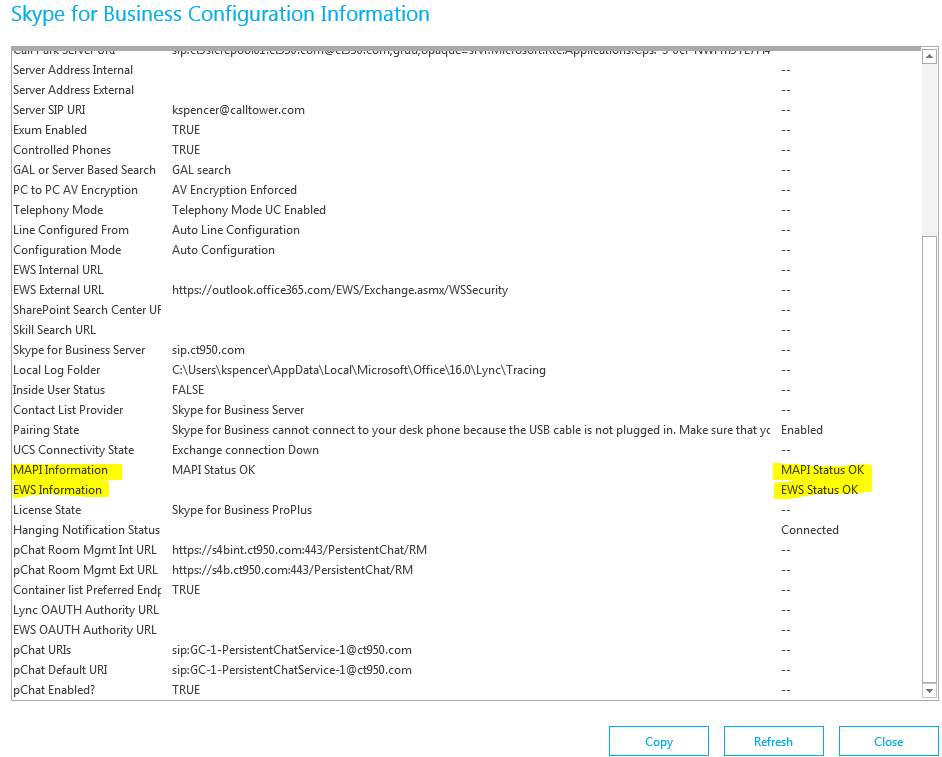The width and height of the screenshot is (942, 757).
Task: Click the sip.ct950.com value
Action: click(208, 350)
